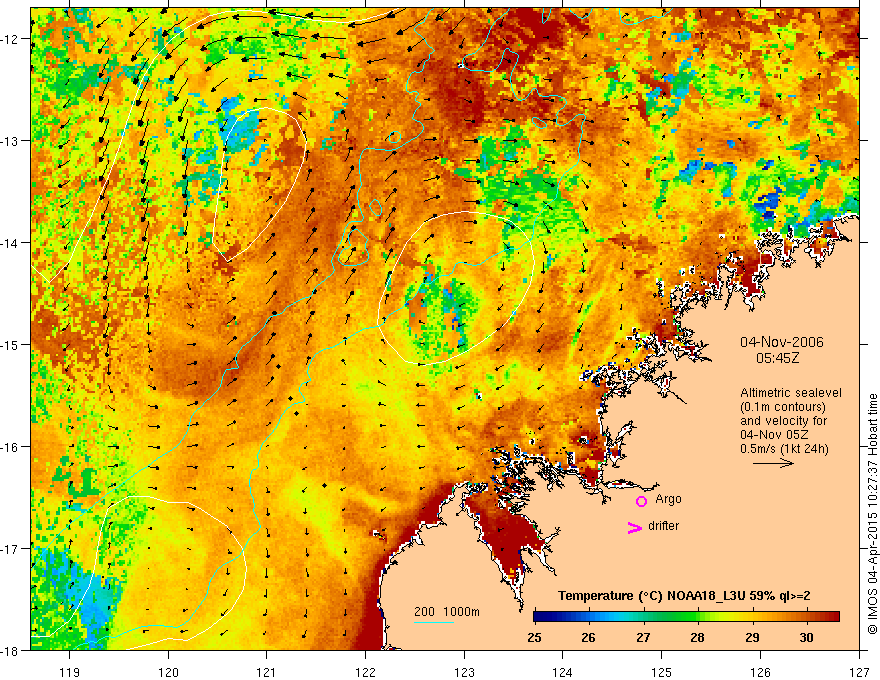
Task: Click the (0.1m contours) text
Action: [783, 407]
